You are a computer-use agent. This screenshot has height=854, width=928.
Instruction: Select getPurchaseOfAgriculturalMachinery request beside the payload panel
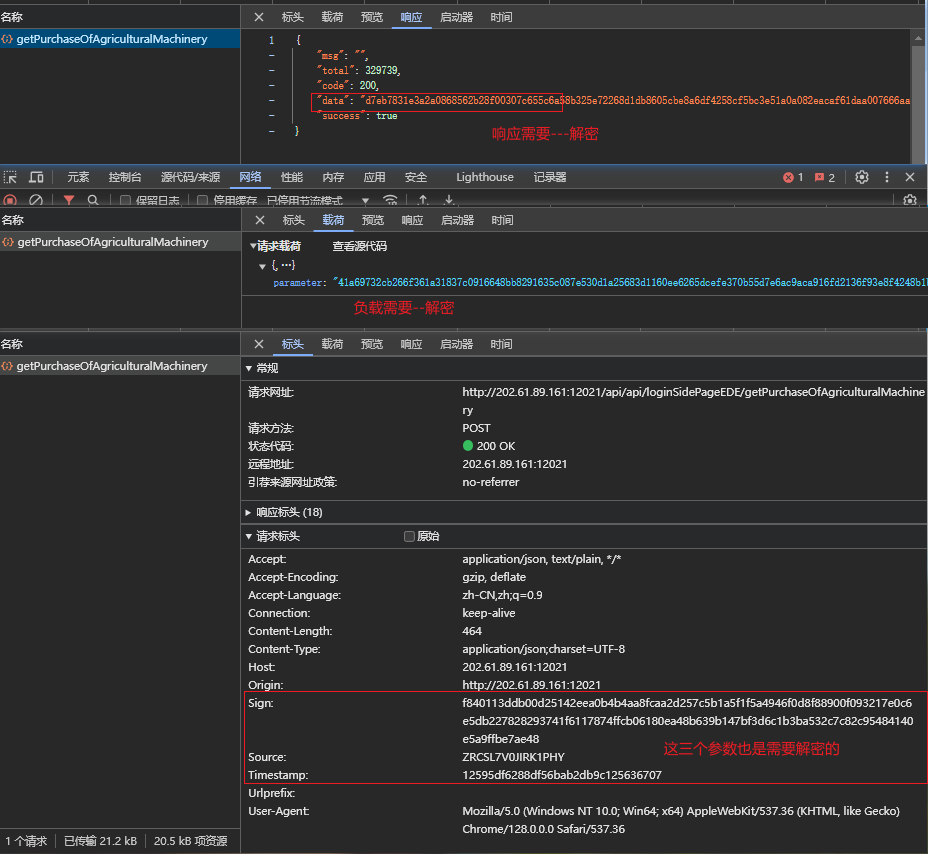pos(120,242)
